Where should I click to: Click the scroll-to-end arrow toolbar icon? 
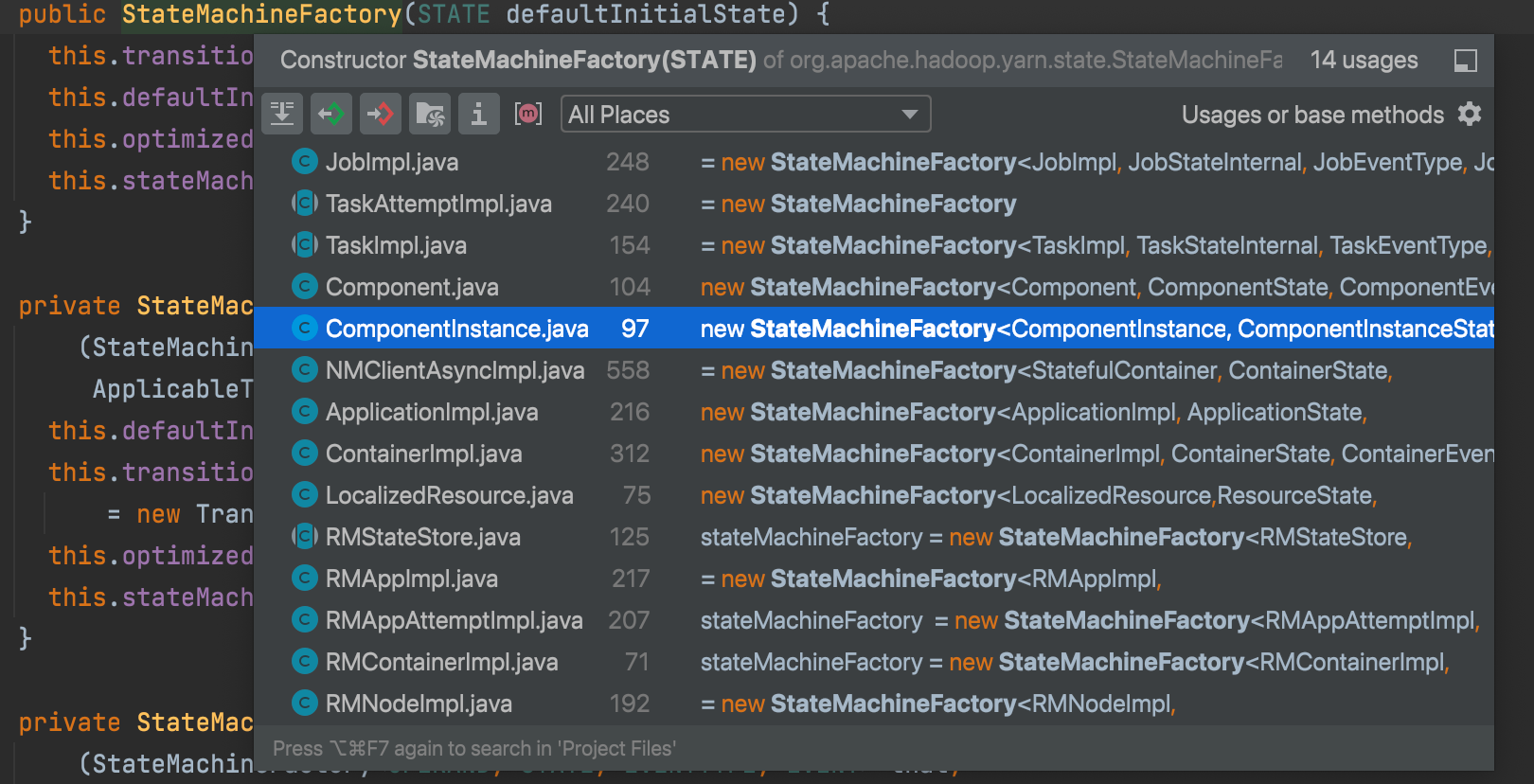coord(282,115)
